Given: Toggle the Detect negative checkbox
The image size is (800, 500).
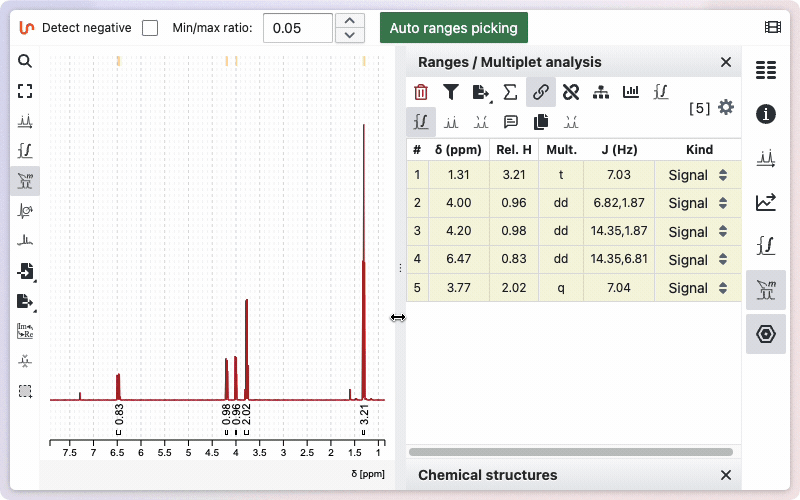Looking at the screenshot, I should point(150,28).
